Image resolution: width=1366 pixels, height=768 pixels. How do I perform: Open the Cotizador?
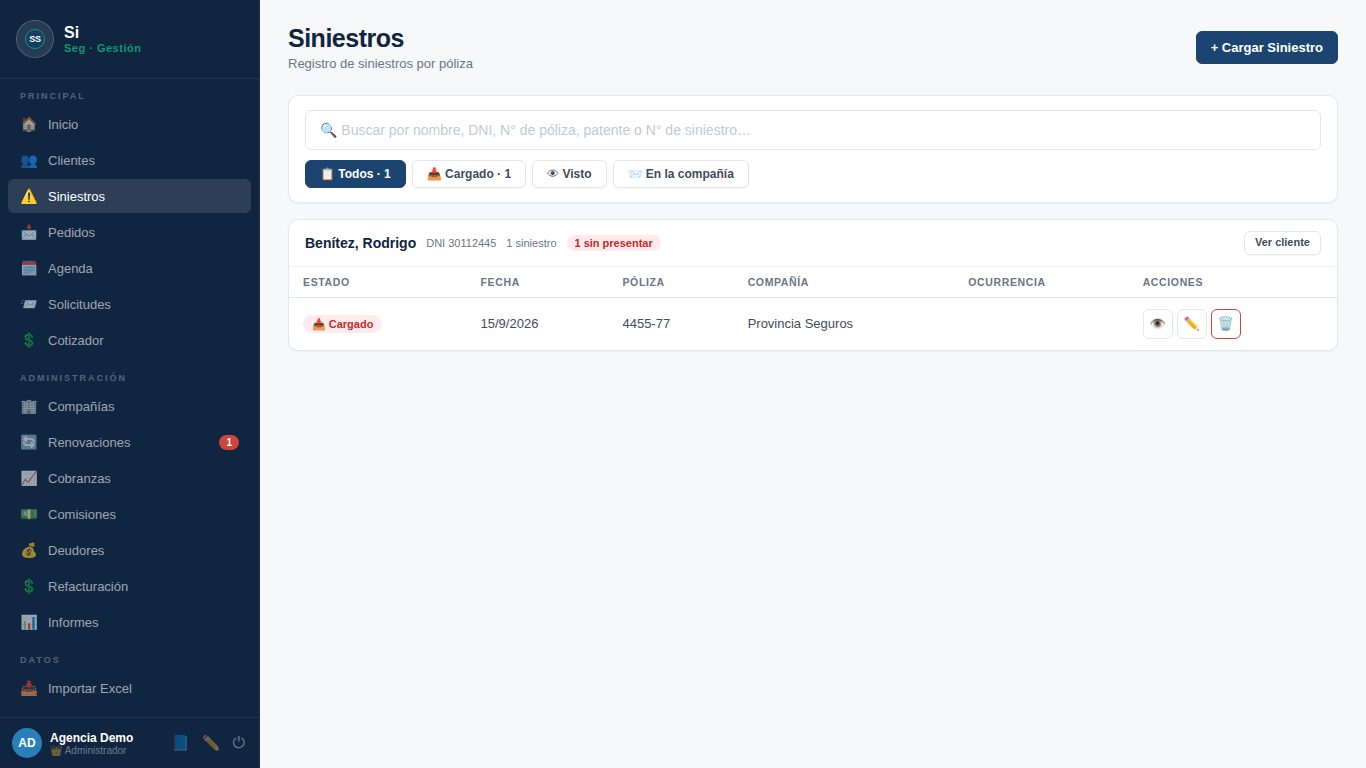(x=129, y=341)
